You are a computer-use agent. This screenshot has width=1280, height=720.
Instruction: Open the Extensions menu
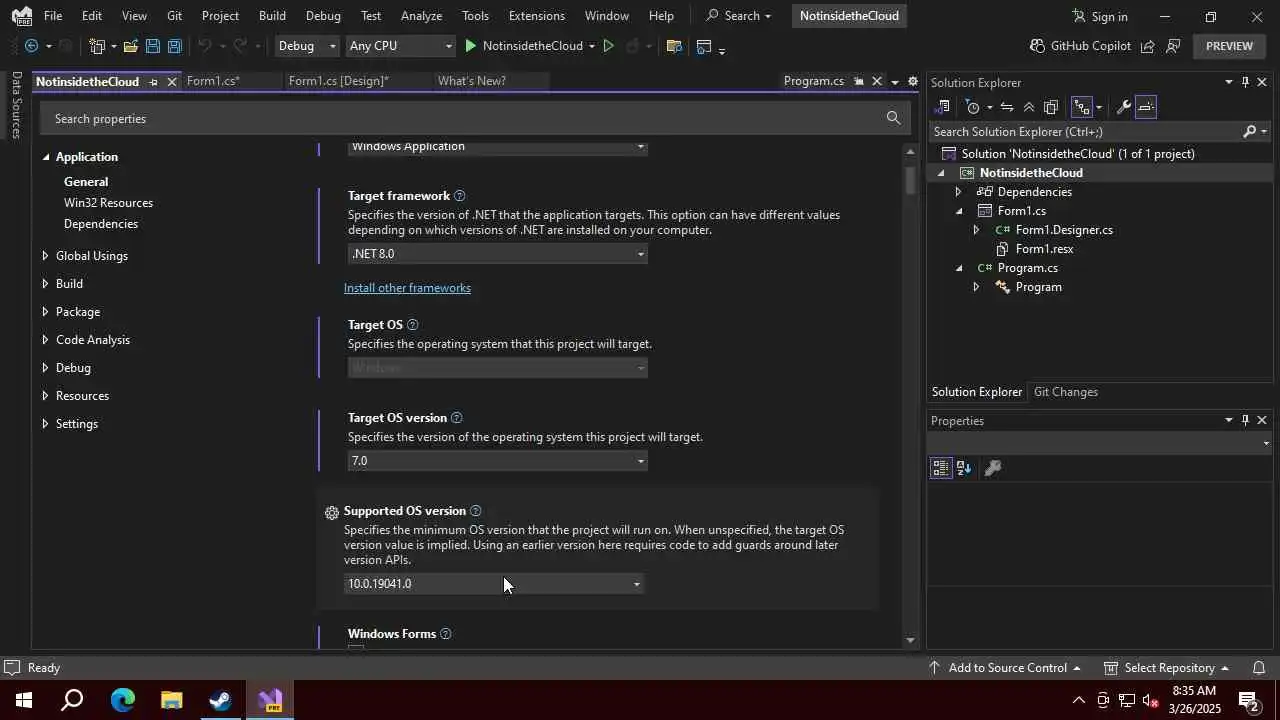click(x=536, y=16)
